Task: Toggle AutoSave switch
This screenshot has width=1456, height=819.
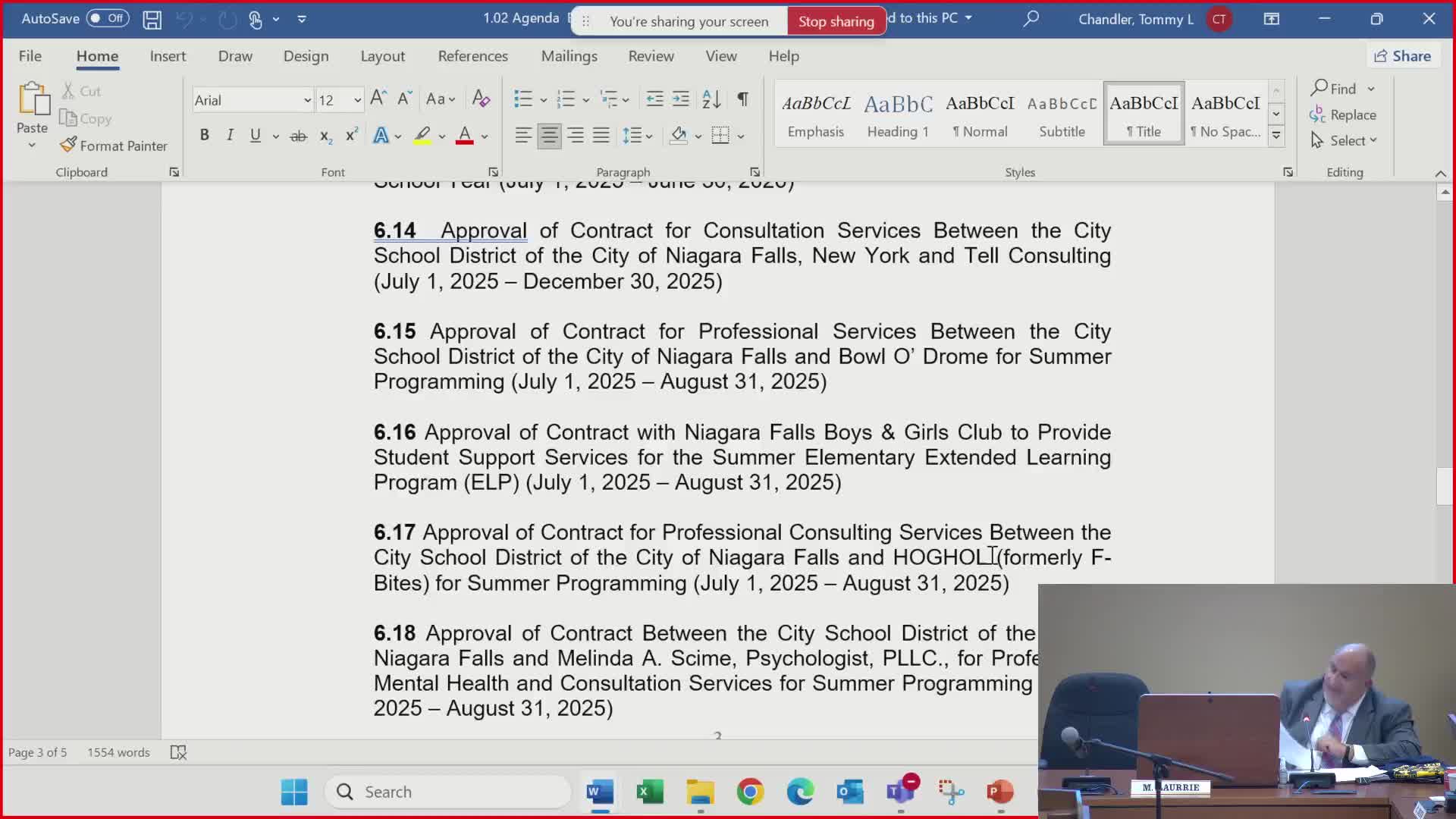Action: (x=107, y=18)
